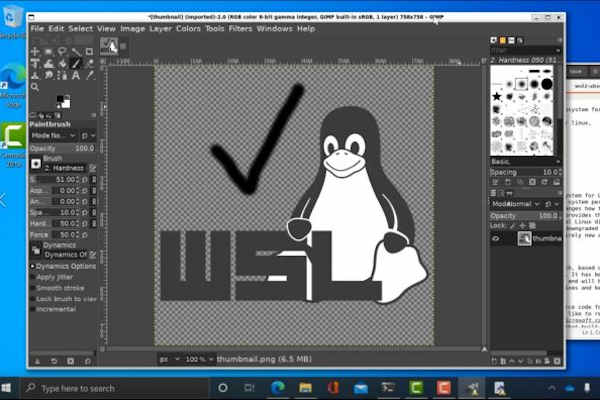This screenshot has height=400, width=600.
Task: Click the brush Spacing 10.0 slider
Action: pyautogui.click(x=525, y=172)
